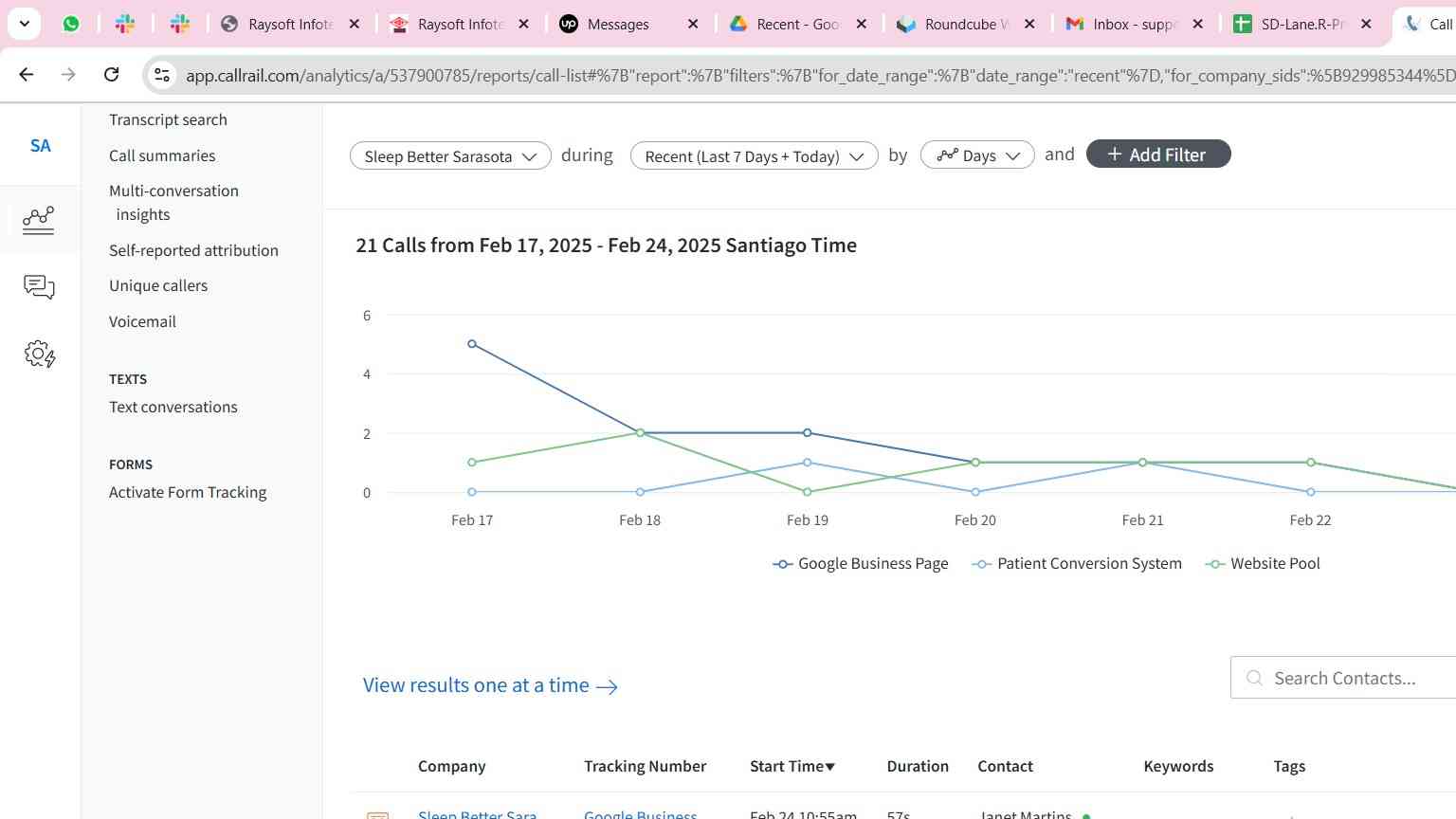Sort the table by Duration column
Screen dimensions: 1456x819
click(x=918, y=766)
